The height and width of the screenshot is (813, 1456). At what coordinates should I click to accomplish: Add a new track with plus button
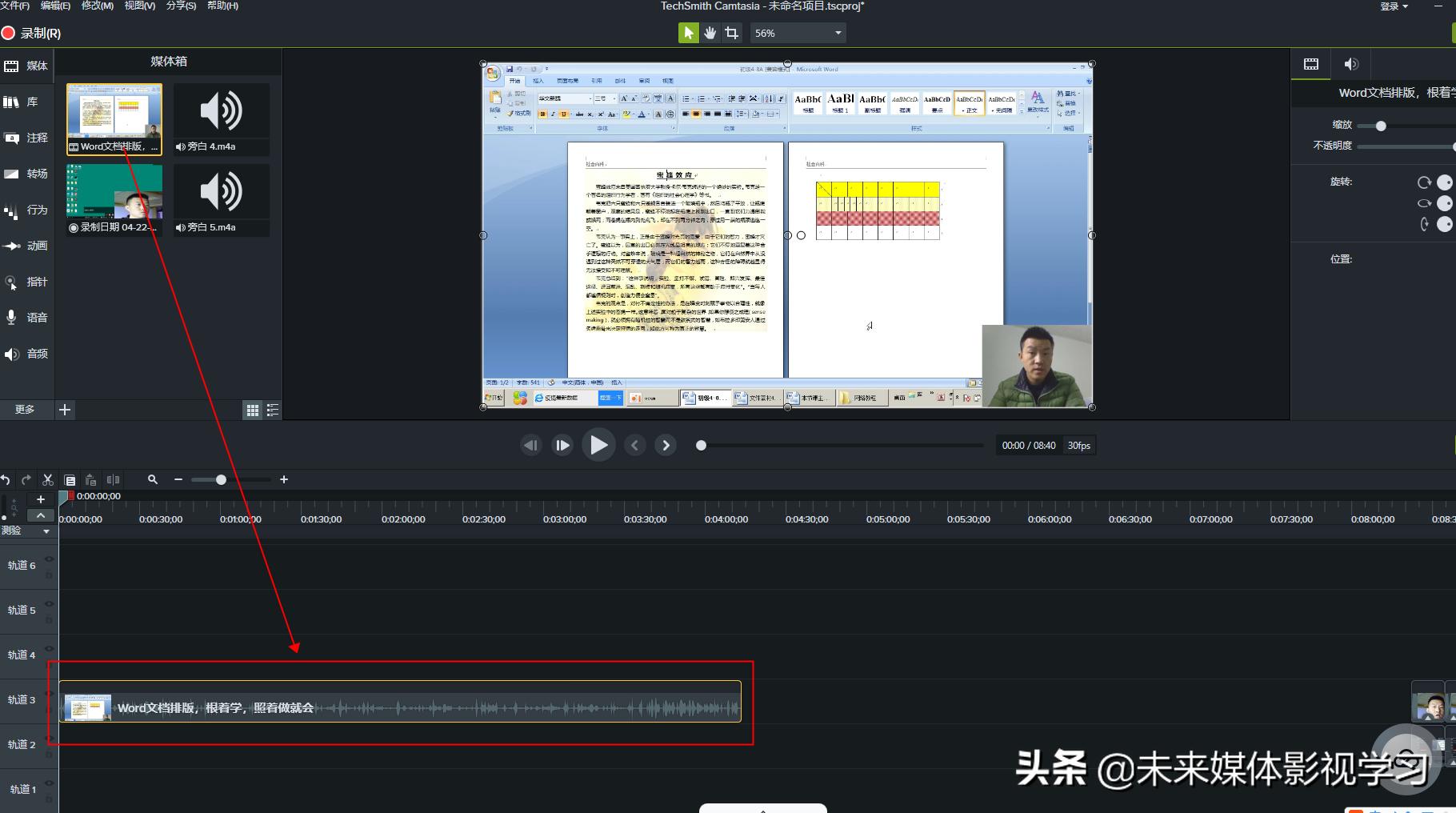tap(41, 499)
